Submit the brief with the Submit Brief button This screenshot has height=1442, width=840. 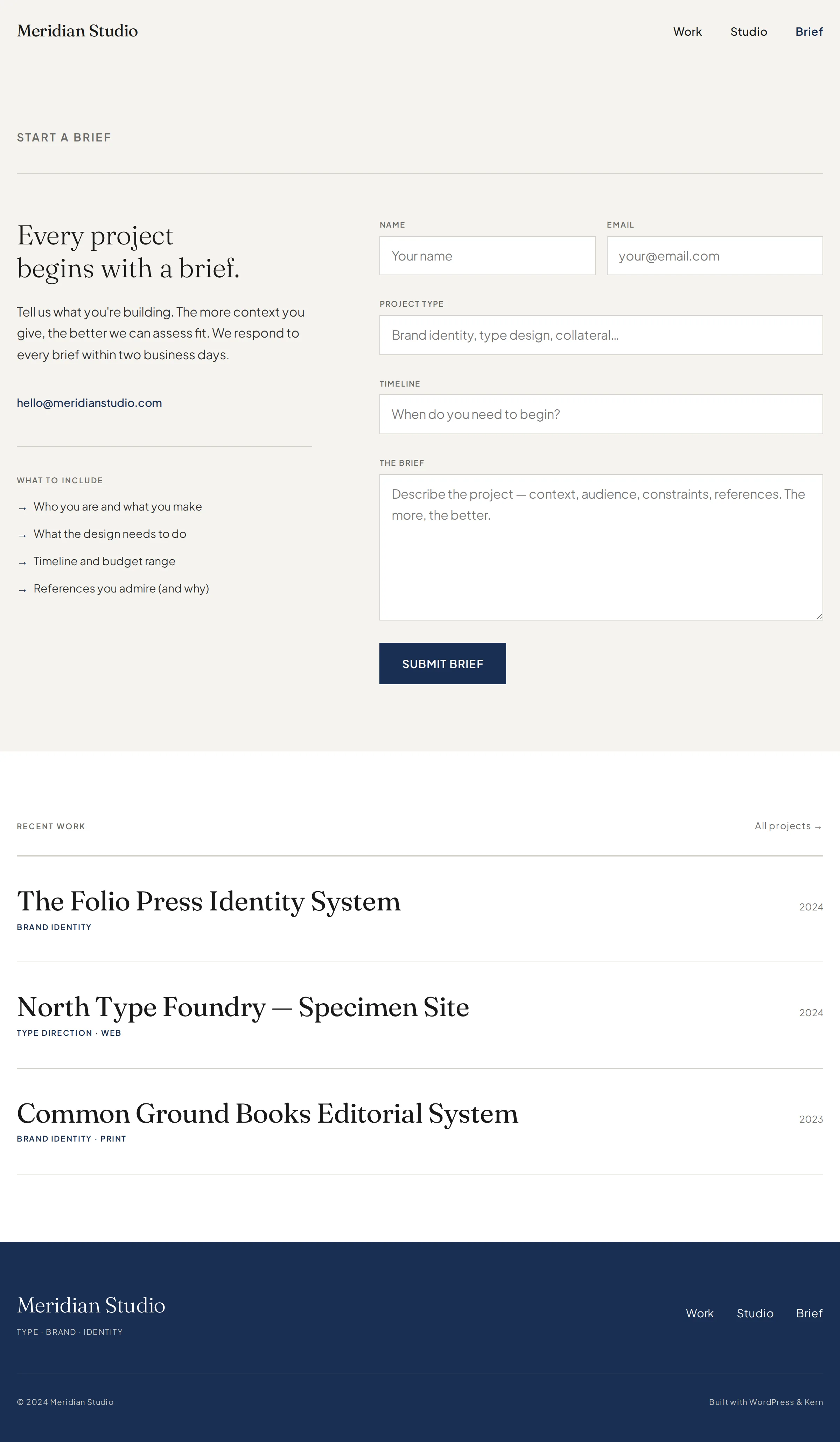443,664
